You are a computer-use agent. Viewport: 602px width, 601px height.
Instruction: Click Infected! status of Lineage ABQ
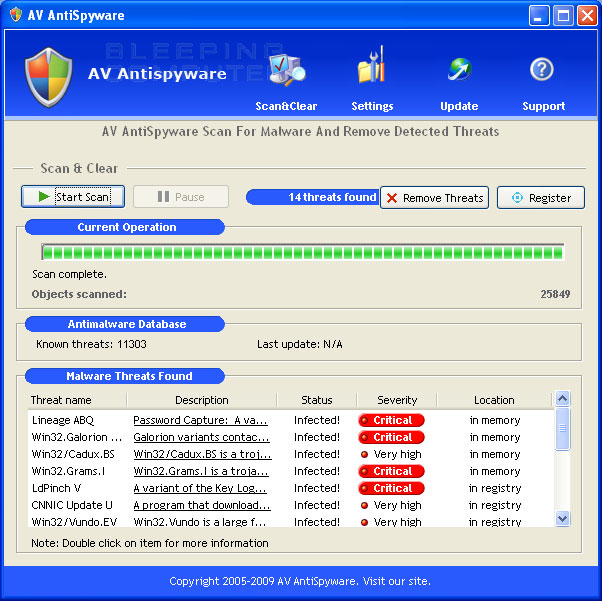tap(317, 420)
